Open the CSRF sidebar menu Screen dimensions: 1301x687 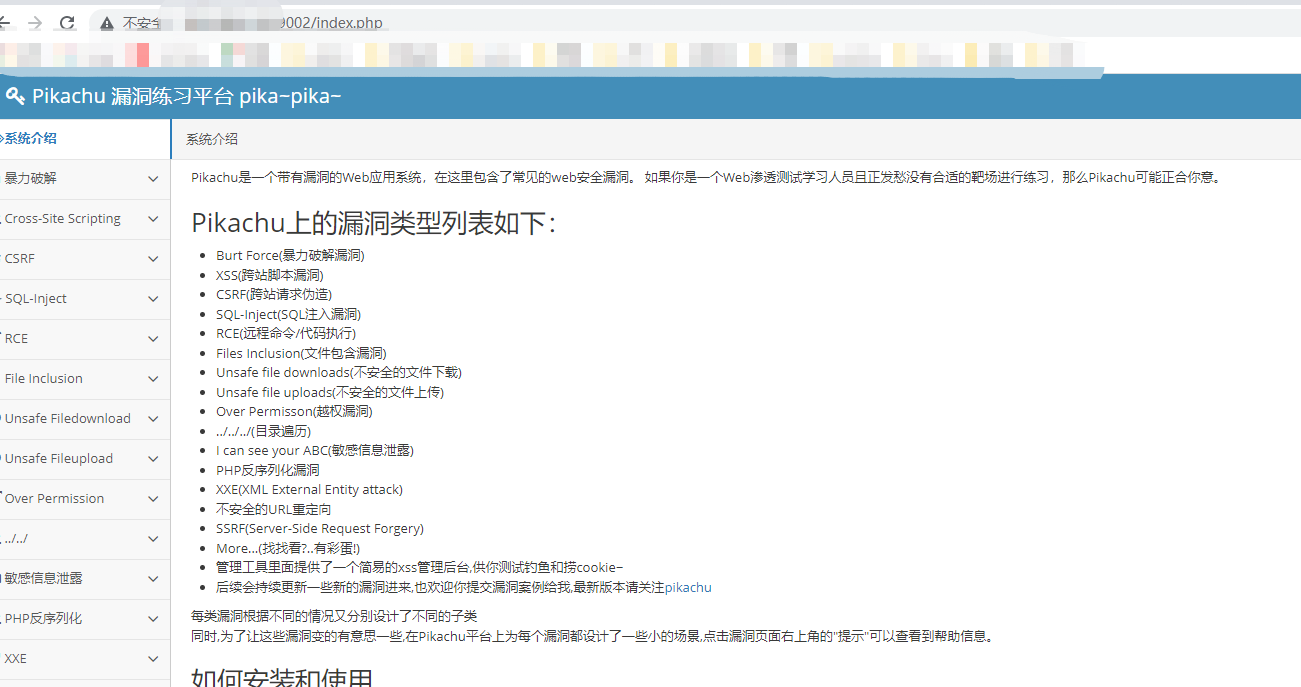point(85,259)
